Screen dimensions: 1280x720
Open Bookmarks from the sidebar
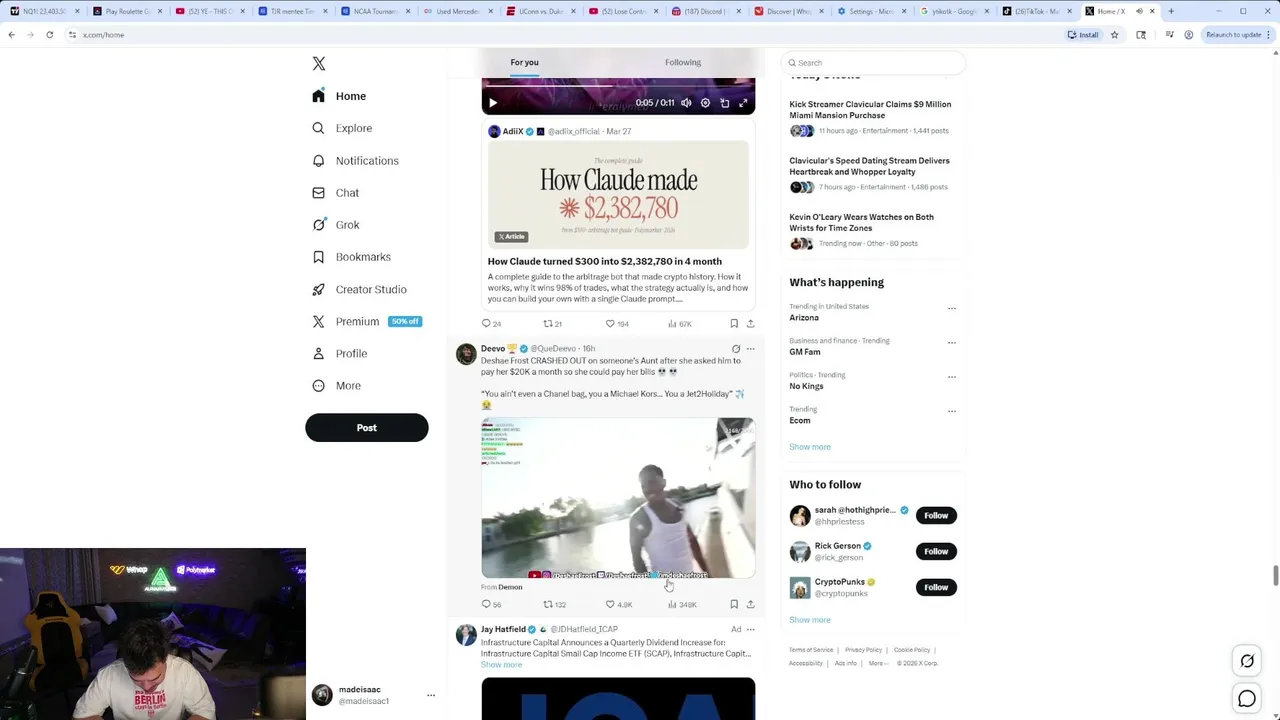[351, 257]
